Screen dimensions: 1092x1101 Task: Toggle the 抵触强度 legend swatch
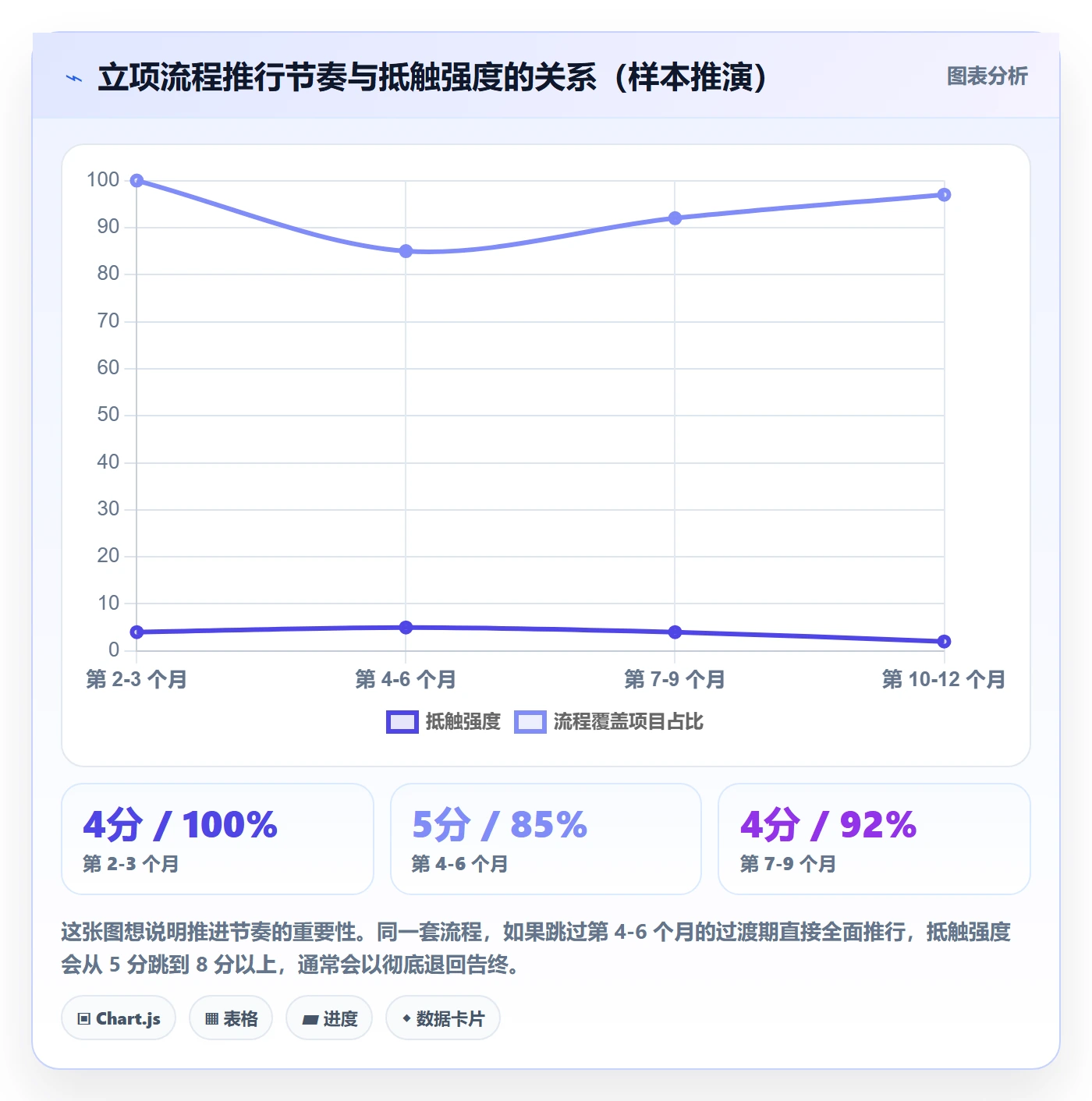coord(402,722)
